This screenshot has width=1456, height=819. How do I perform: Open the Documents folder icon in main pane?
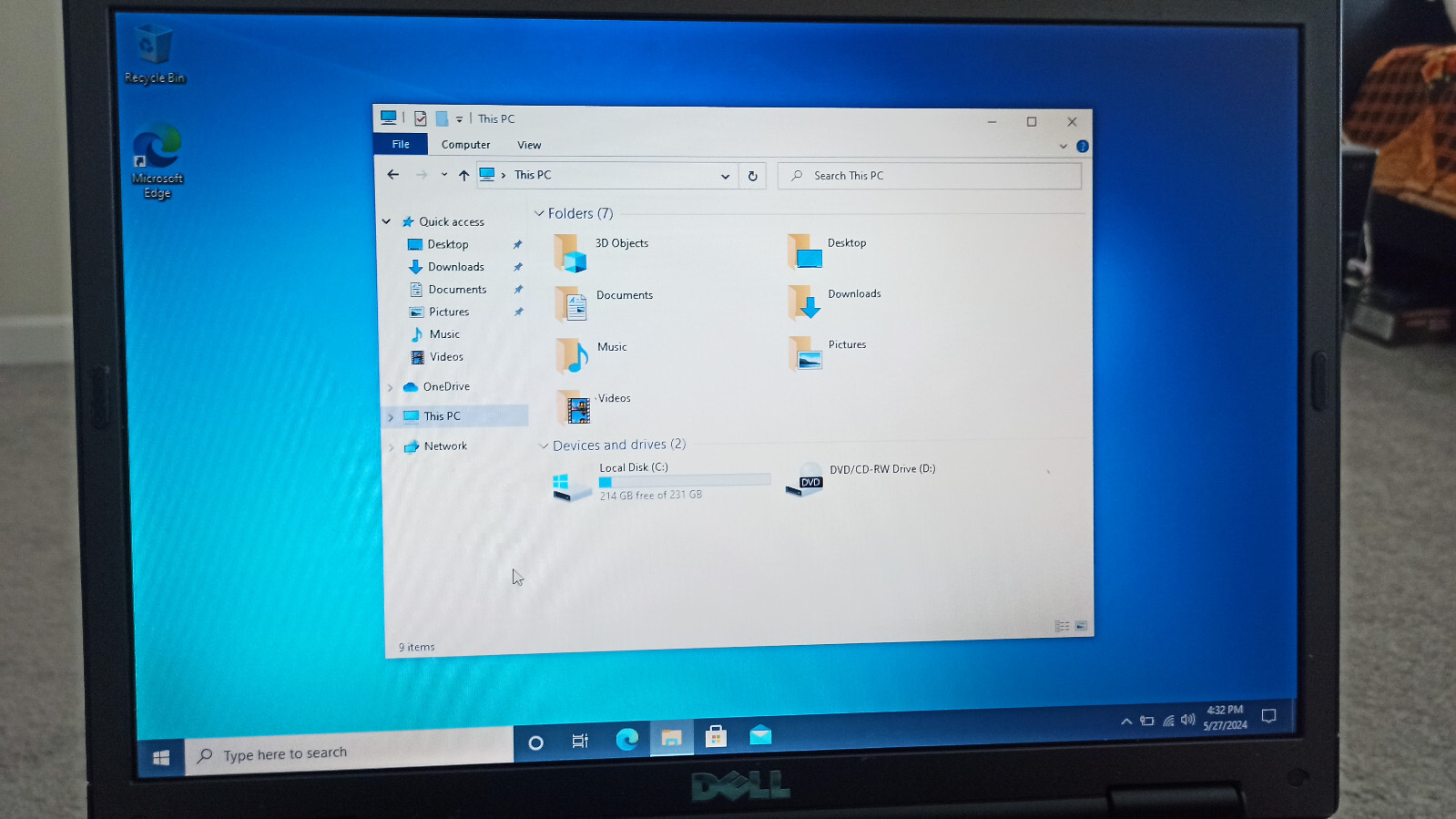pyautogui.click(x=572, y=303)
